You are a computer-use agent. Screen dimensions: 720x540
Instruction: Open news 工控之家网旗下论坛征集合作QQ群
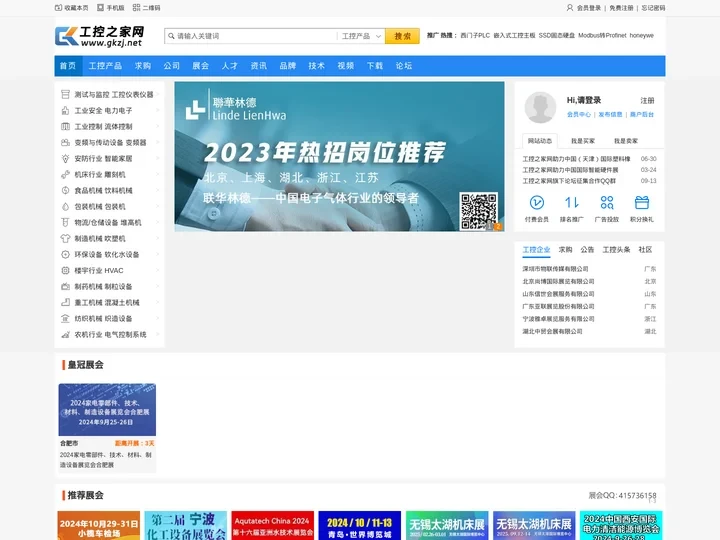click(x=569, y=181)
